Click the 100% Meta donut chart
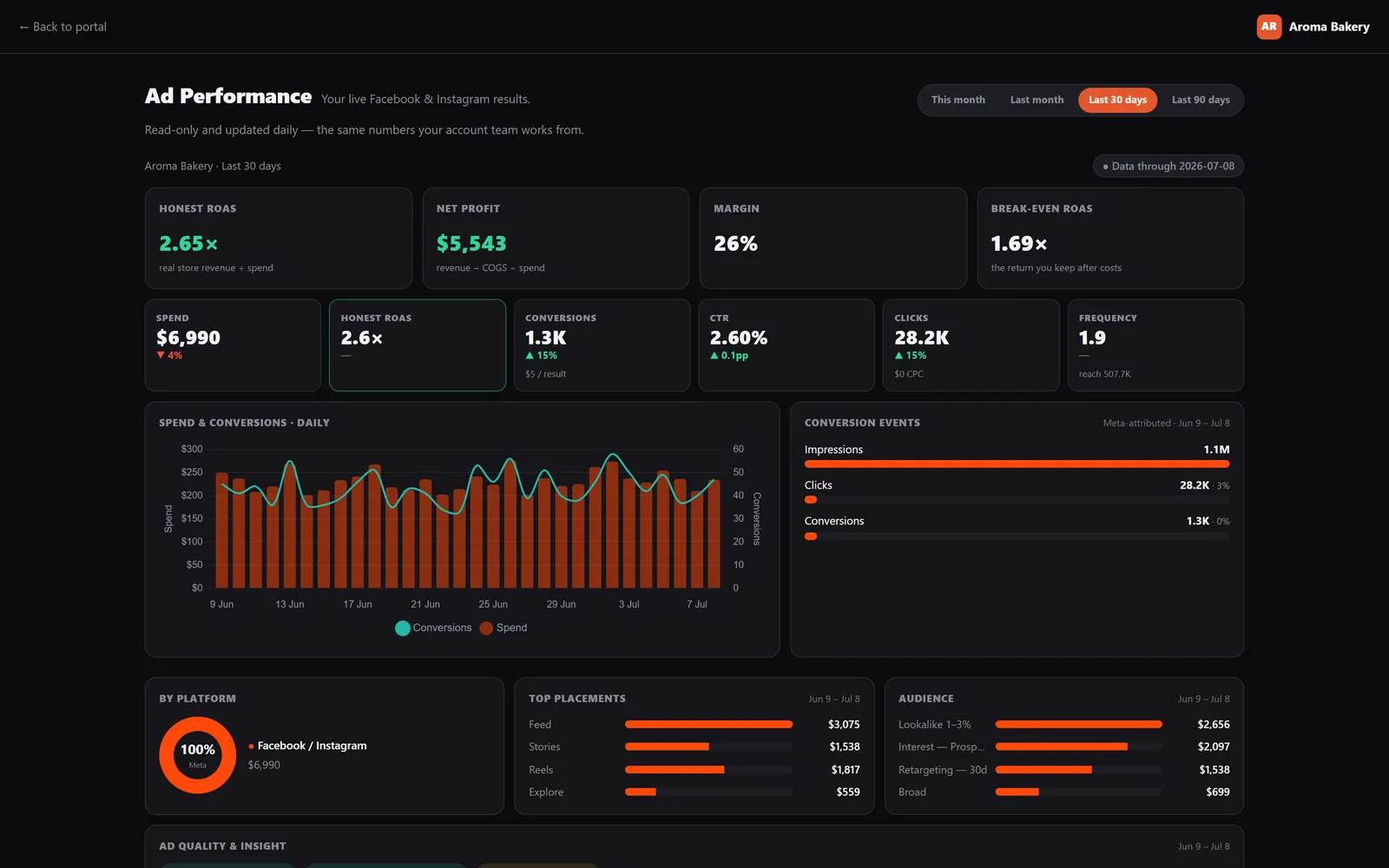Viewport: 1389px width, 868px height. [x=198, y=755]
